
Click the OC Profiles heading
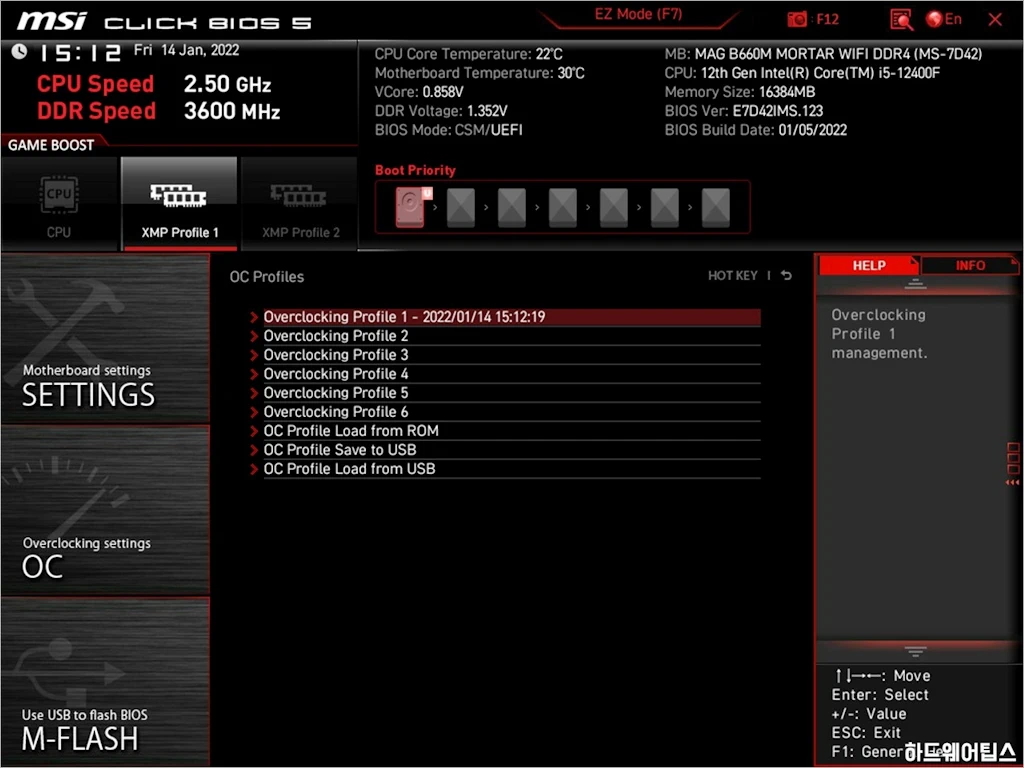(266, 276)
